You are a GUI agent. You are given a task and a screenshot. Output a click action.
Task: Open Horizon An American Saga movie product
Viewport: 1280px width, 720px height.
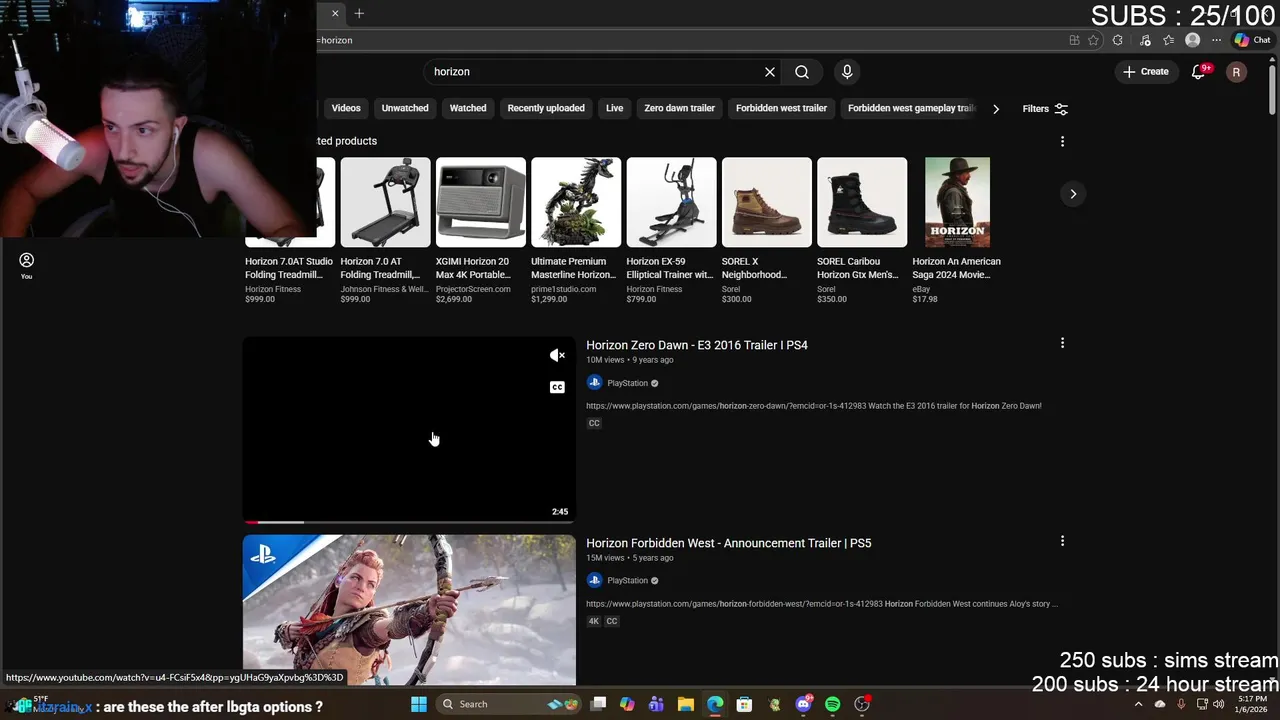tap(957, 231)
